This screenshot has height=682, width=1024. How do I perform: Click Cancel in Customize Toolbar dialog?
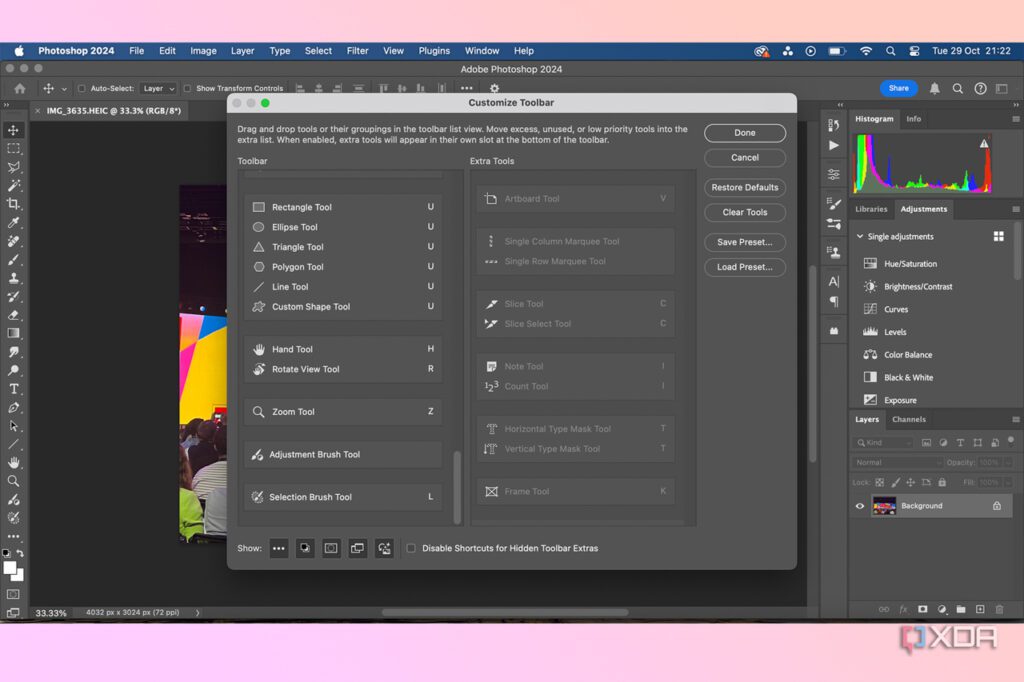[x=744, y=157]
